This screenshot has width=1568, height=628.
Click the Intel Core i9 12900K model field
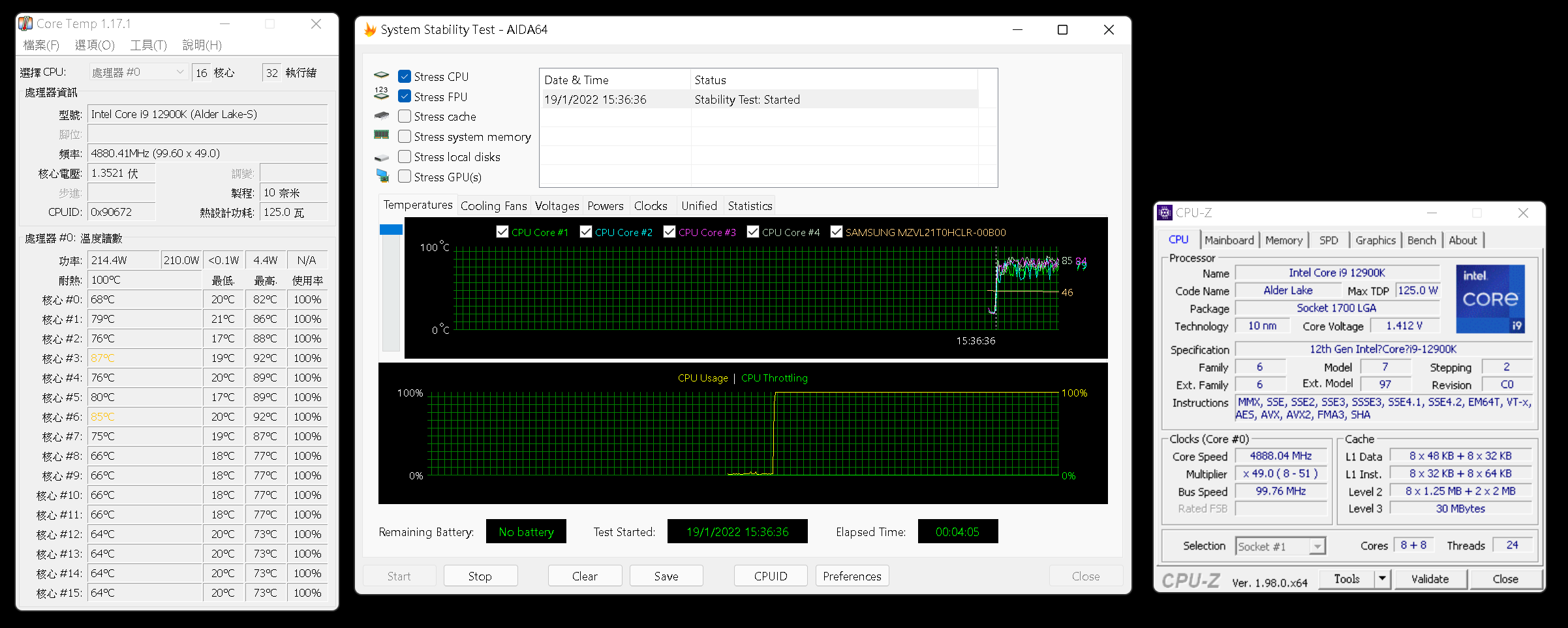point(208,114)
